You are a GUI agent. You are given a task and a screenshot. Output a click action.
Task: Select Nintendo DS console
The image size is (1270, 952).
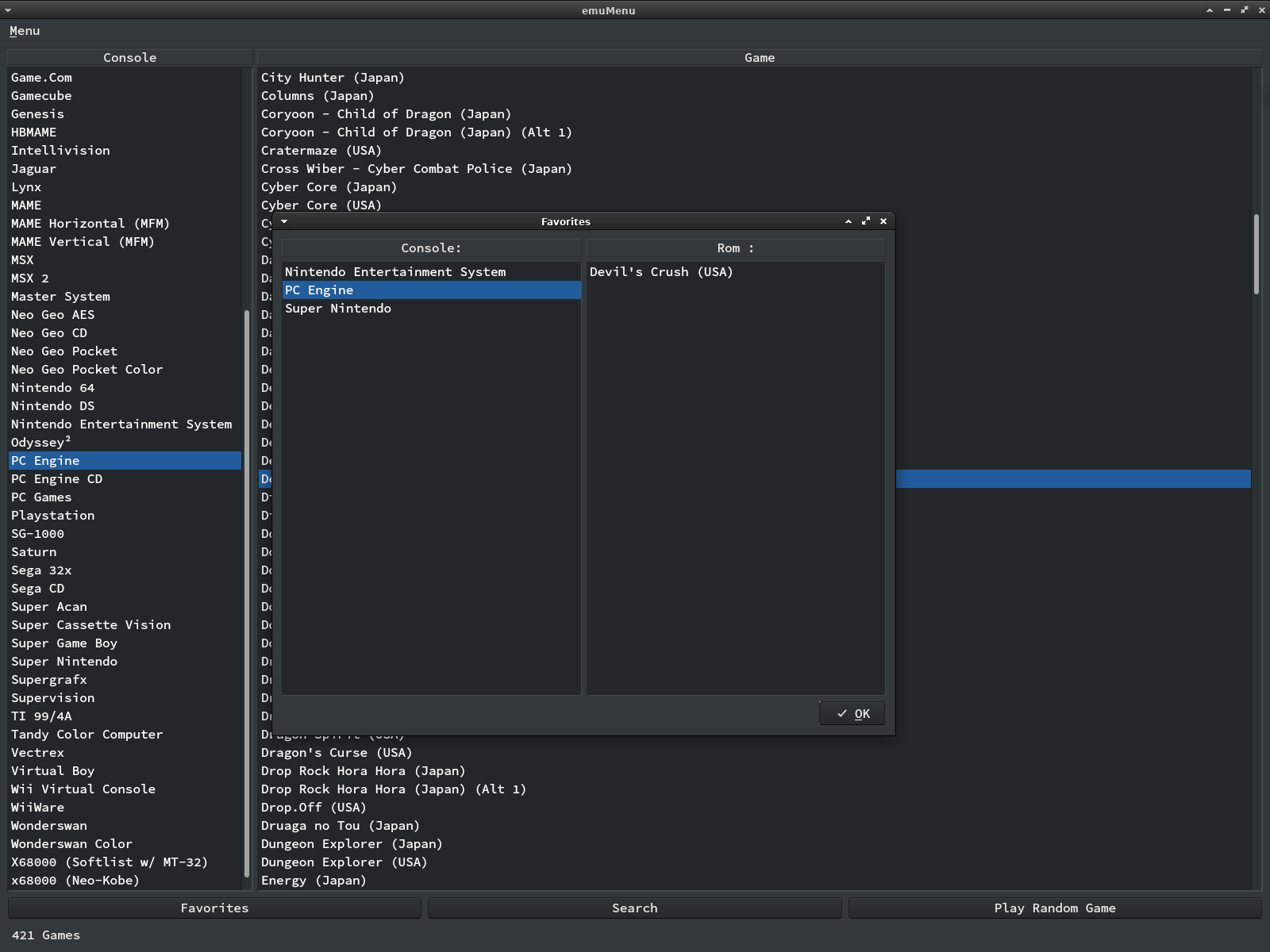[x=125, y=406]
